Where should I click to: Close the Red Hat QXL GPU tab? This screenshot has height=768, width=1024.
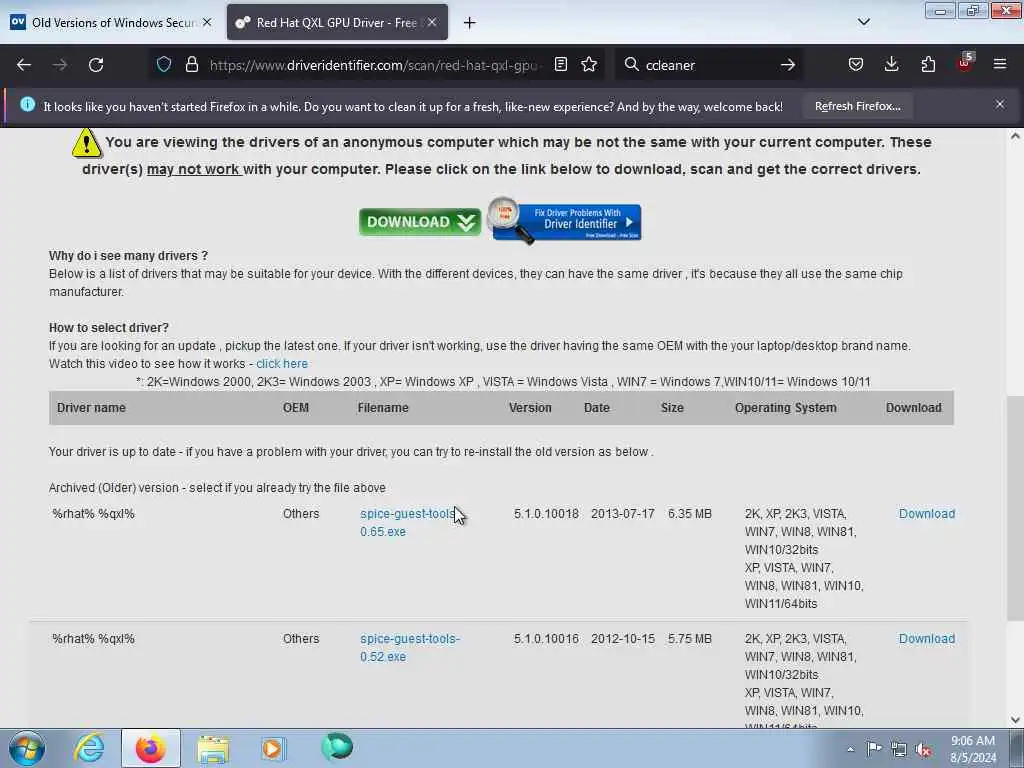[432, 22]
